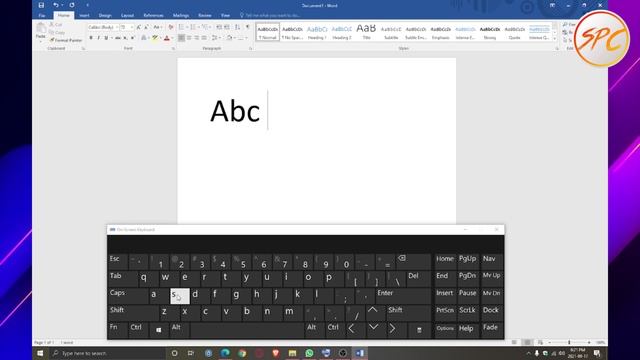Open the Ribbon Display Options icon
Viewport: 640px width, 360px height.
click(x=552, y=5)
